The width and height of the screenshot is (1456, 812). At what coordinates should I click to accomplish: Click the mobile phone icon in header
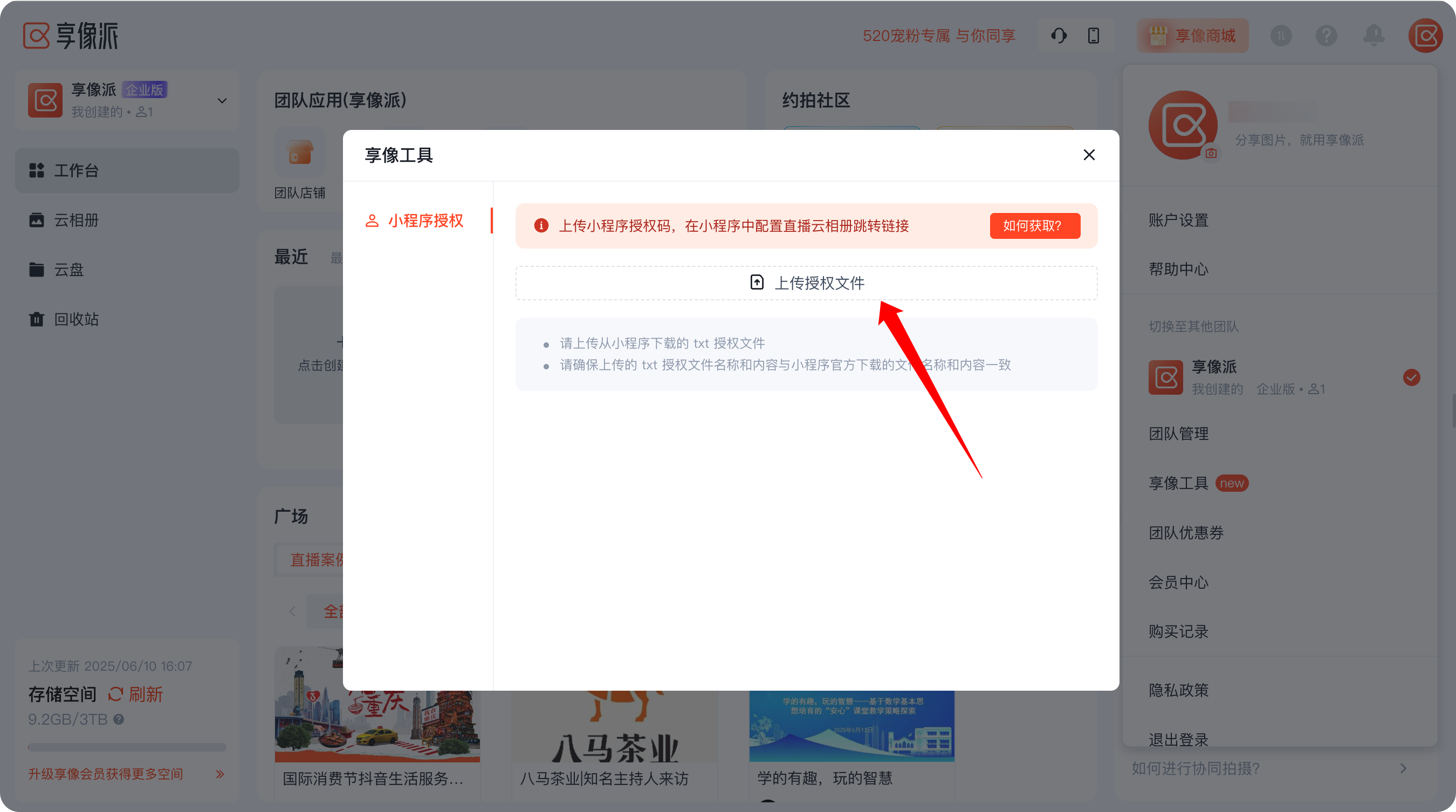point(1093,36)
